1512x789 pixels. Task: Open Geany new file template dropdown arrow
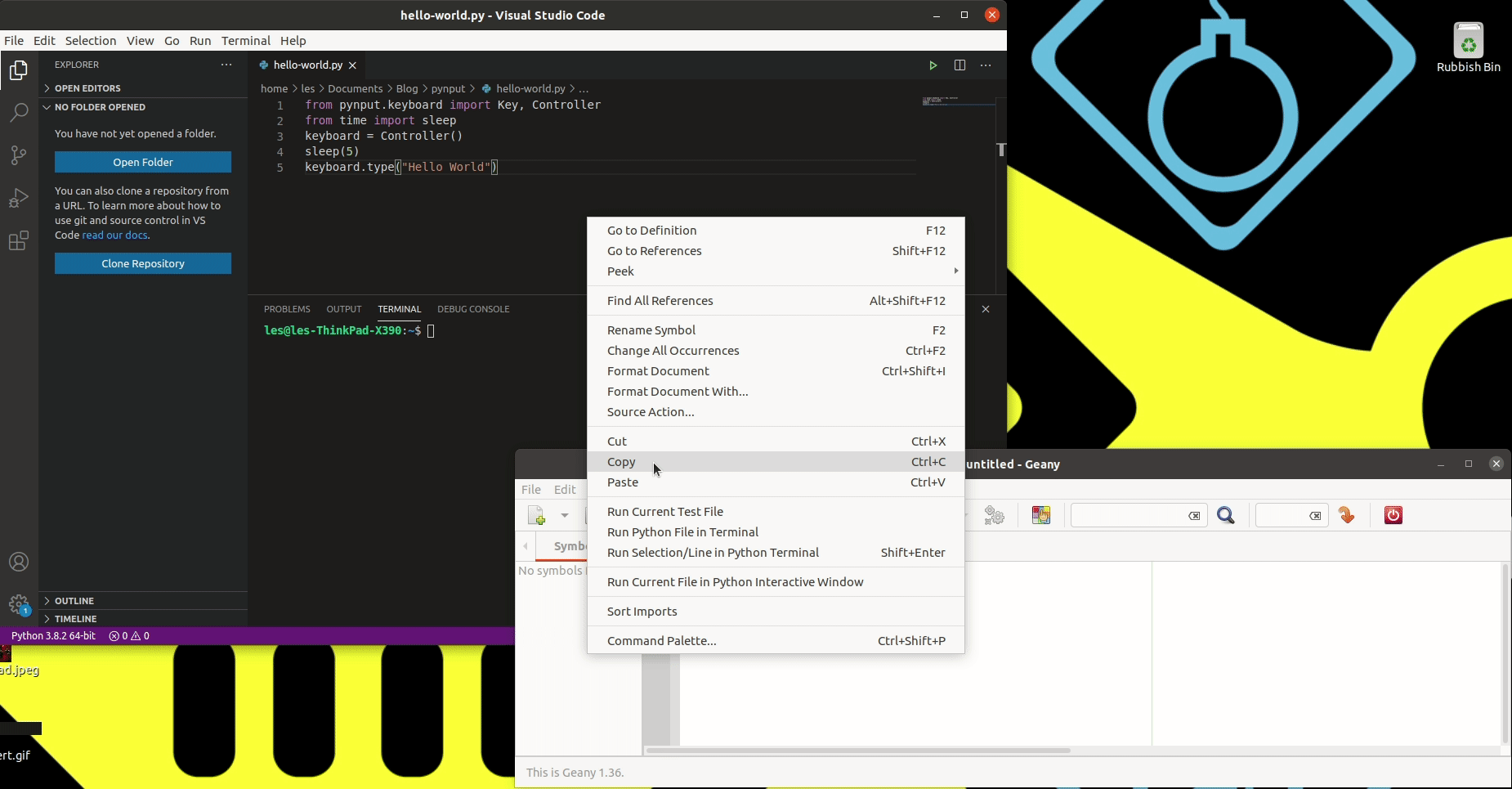564,515
